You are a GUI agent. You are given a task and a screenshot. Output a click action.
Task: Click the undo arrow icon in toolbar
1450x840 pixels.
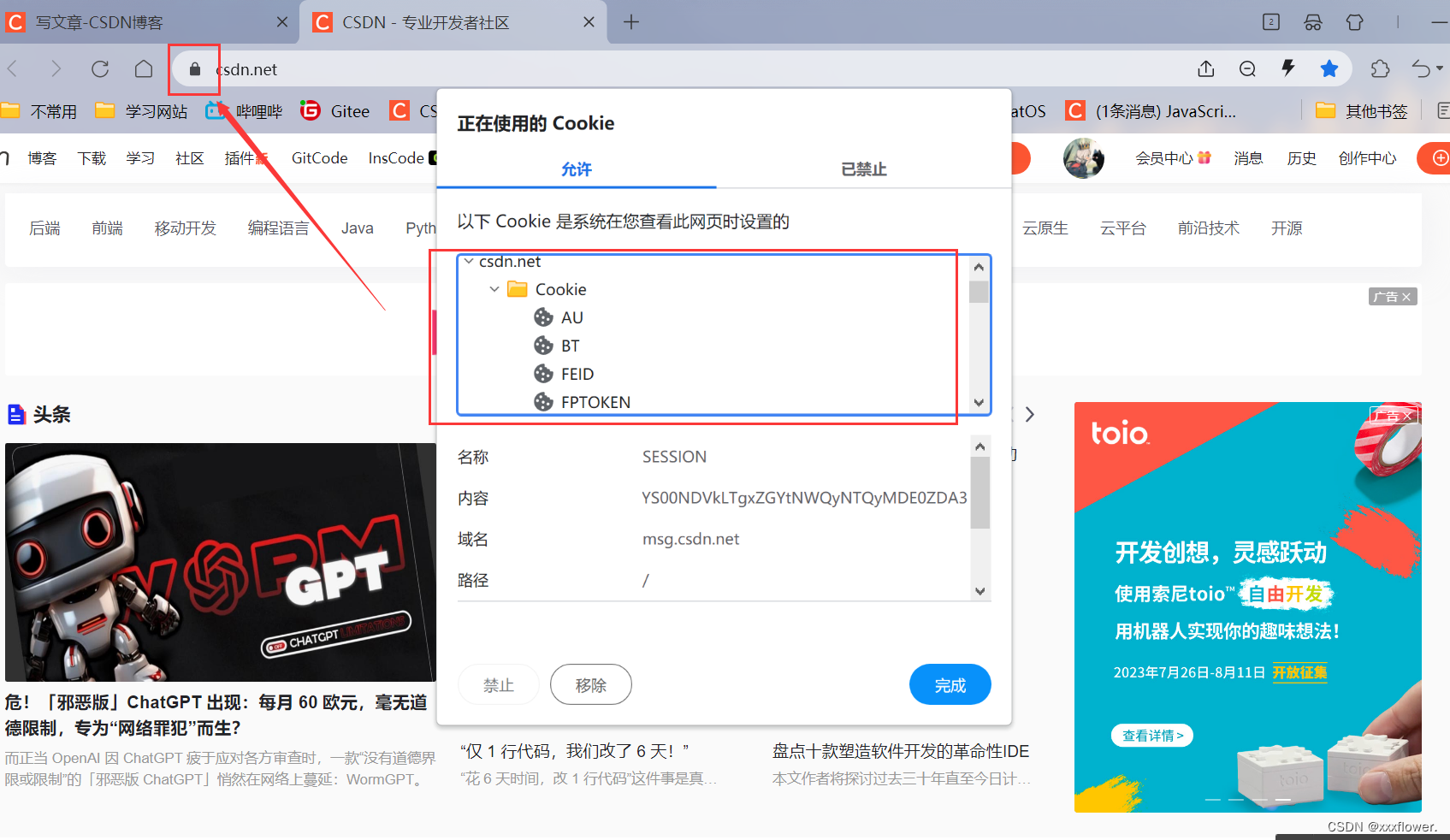[1421, 68]
